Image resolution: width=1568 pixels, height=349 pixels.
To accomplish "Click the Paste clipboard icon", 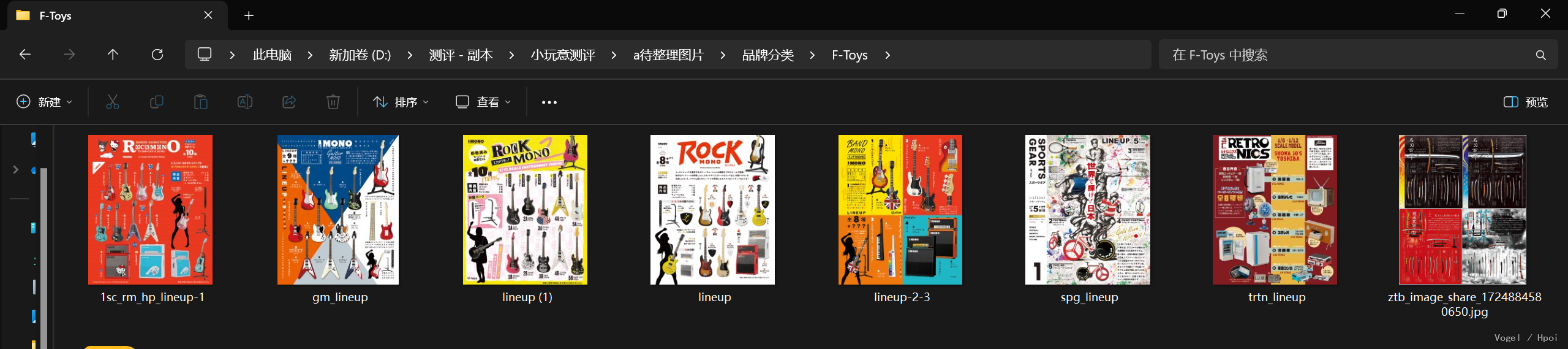I will pos(201,102).
